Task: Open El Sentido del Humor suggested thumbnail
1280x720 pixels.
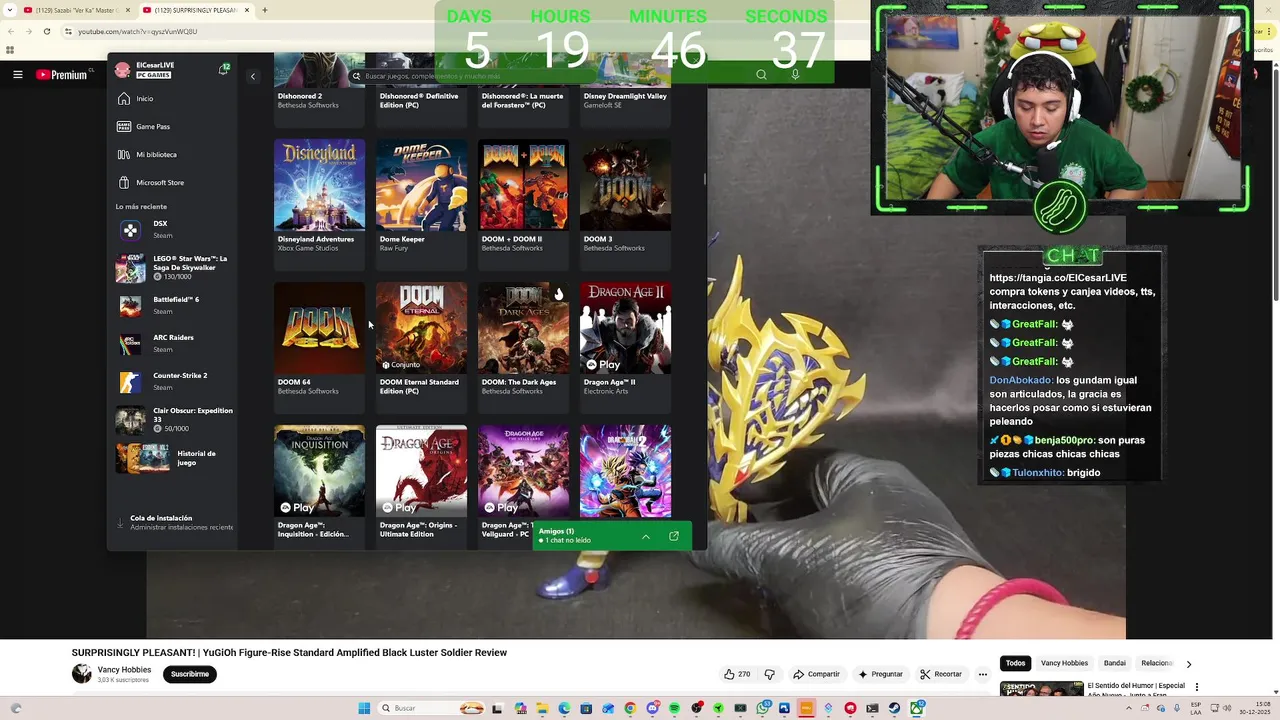Action: coord(1041,688)
